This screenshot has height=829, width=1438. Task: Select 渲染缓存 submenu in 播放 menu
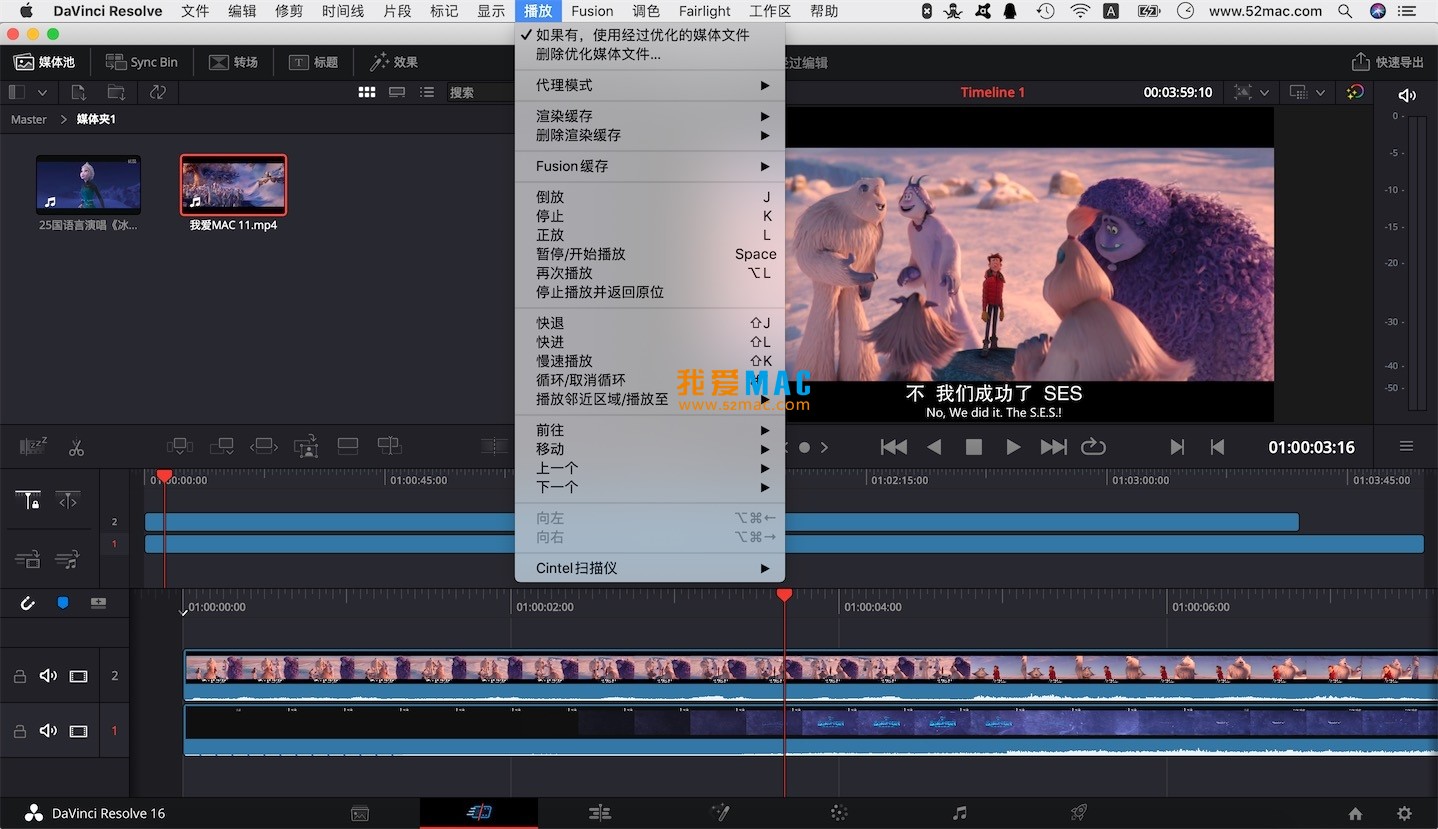pos(650,116)
